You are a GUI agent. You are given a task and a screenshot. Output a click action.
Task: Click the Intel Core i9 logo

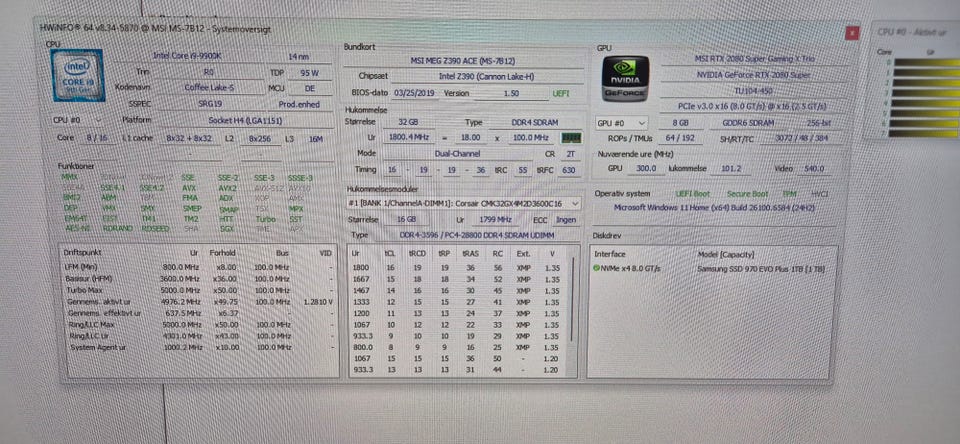point(77,75)
